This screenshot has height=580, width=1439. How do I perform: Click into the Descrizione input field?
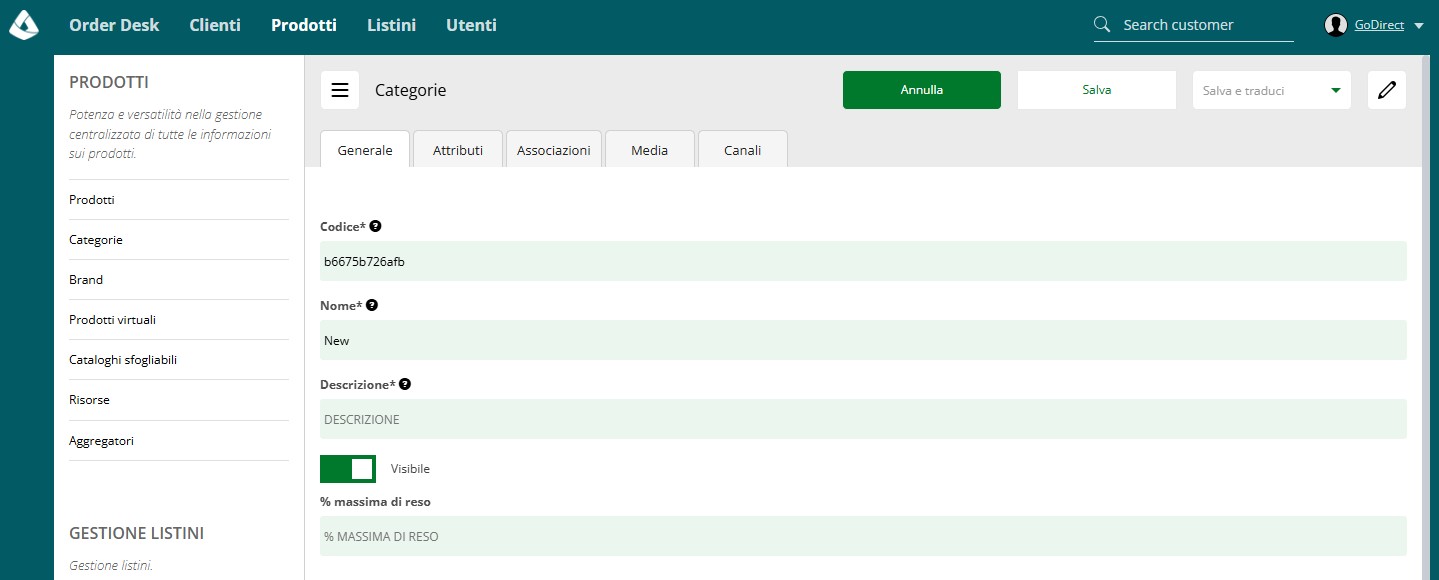pyautogui.click(x=863, y=419)
